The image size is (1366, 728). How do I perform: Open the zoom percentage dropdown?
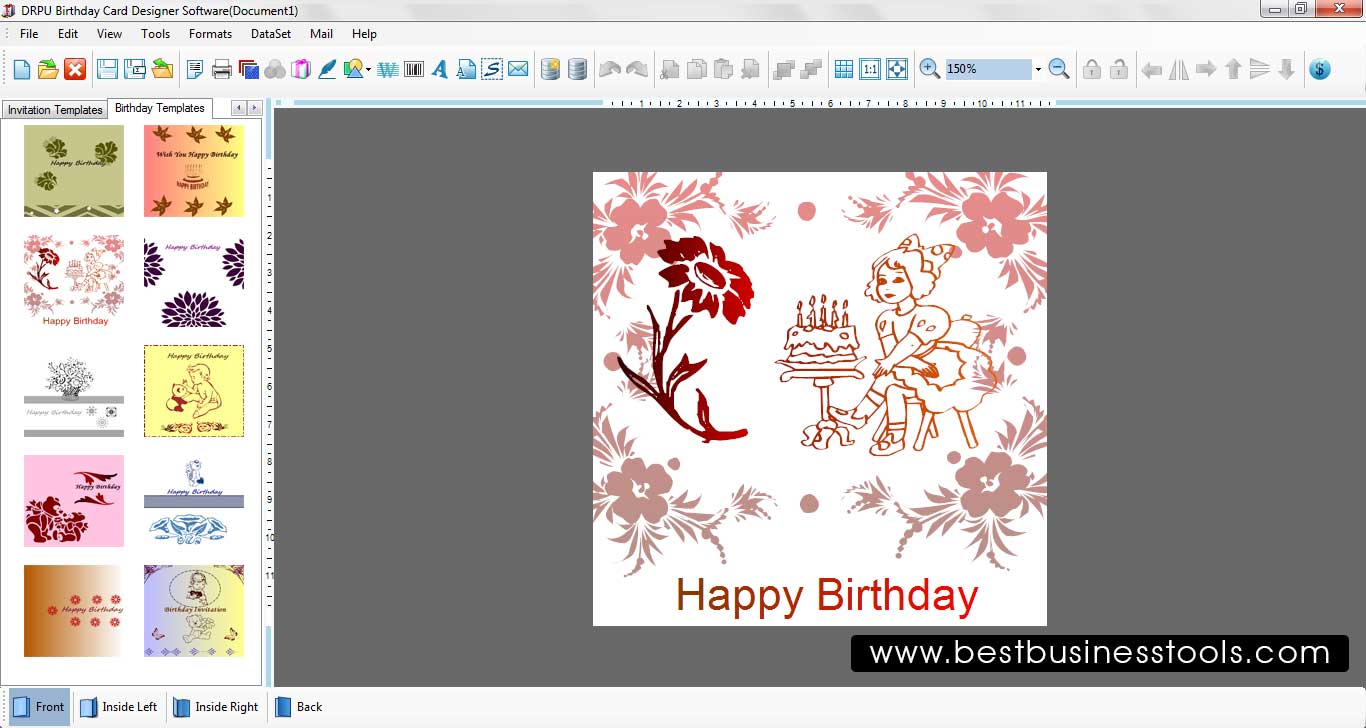point(1038,70)
